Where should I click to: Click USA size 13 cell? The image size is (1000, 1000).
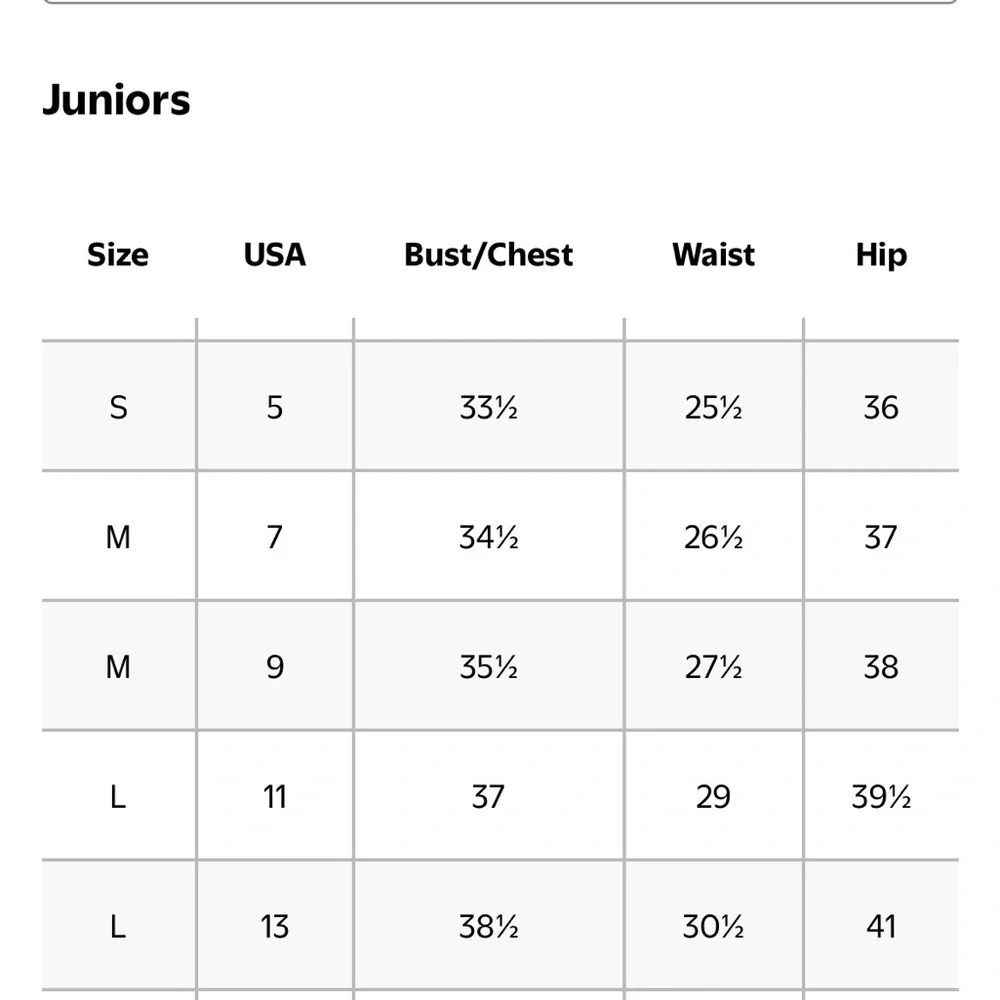tap(275, 927)
